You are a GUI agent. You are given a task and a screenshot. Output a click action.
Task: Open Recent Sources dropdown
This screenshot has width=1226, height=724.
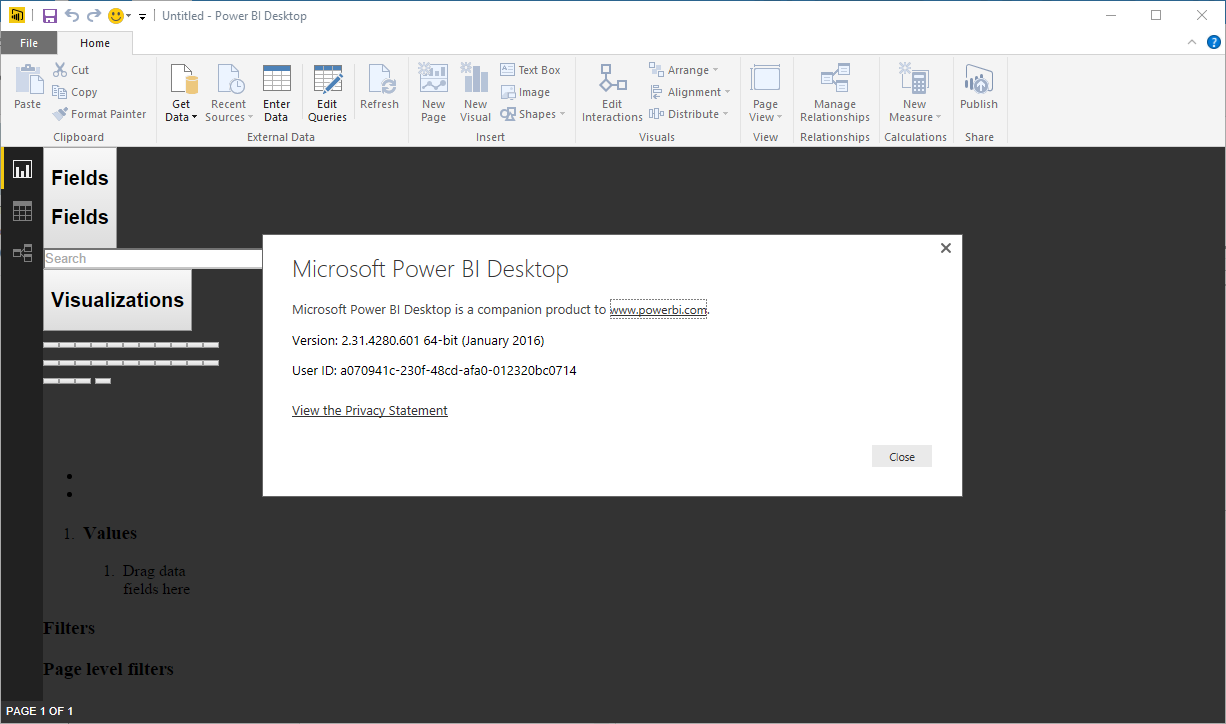[x=228, y=93]
